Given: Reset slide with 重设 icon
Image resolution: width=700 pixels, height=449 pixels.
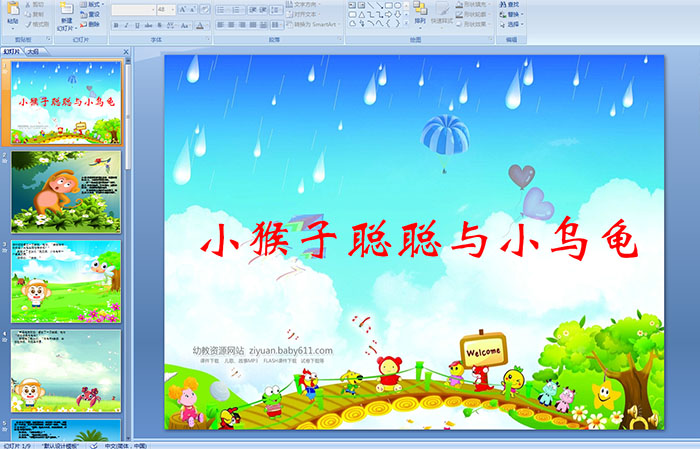Looking at the screenshot, I should tap(91, 15).
